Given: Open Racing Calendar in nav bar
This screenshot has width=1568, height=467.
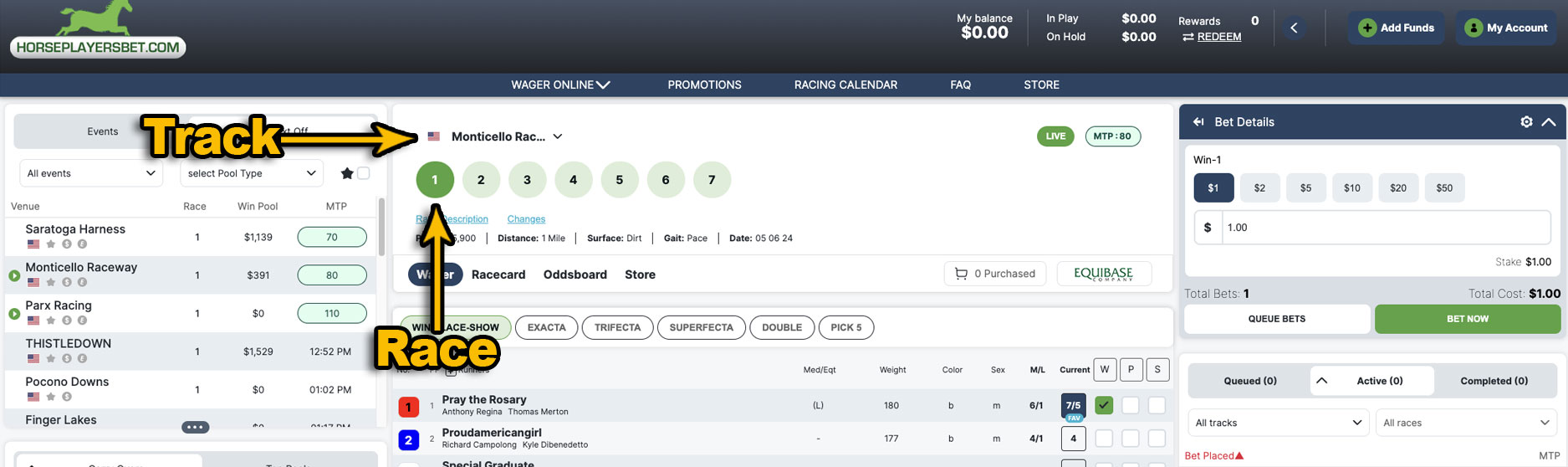Looking at the screenshot, I should click(x=845, y=85).
